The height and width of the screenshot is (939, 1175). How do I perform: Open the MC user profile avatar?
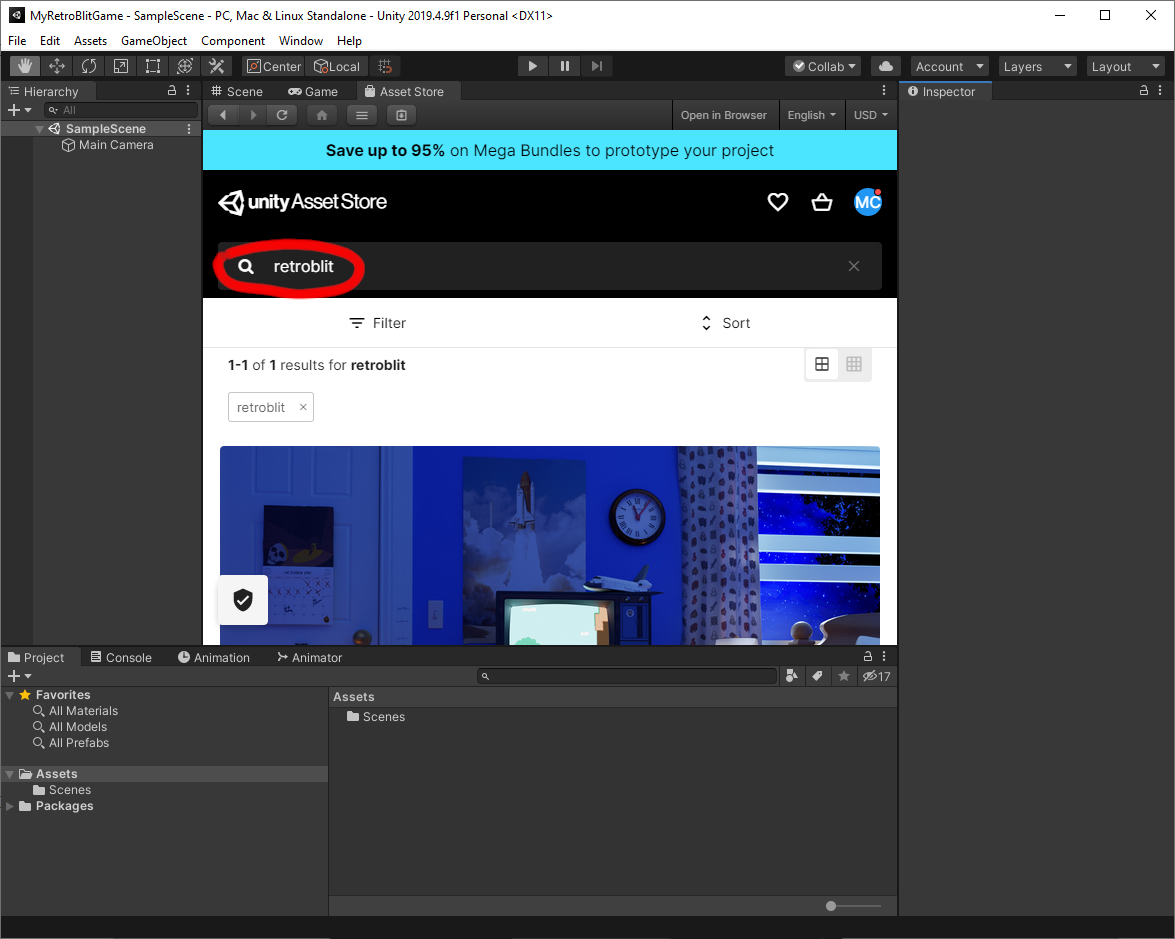[x=868, y=202]
